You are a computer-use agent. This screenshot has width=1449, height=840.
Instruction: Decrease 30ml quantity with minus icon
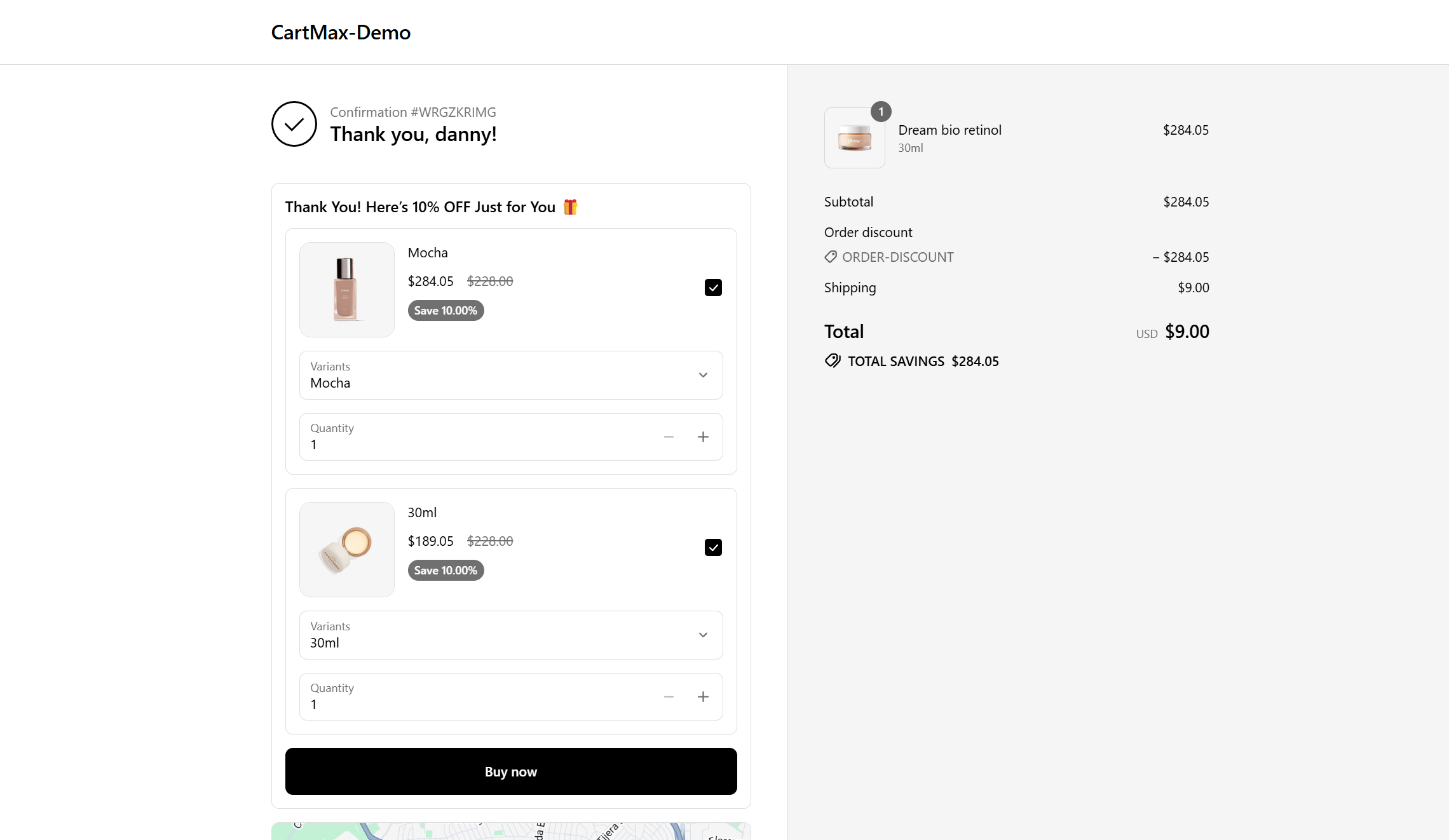669,697
